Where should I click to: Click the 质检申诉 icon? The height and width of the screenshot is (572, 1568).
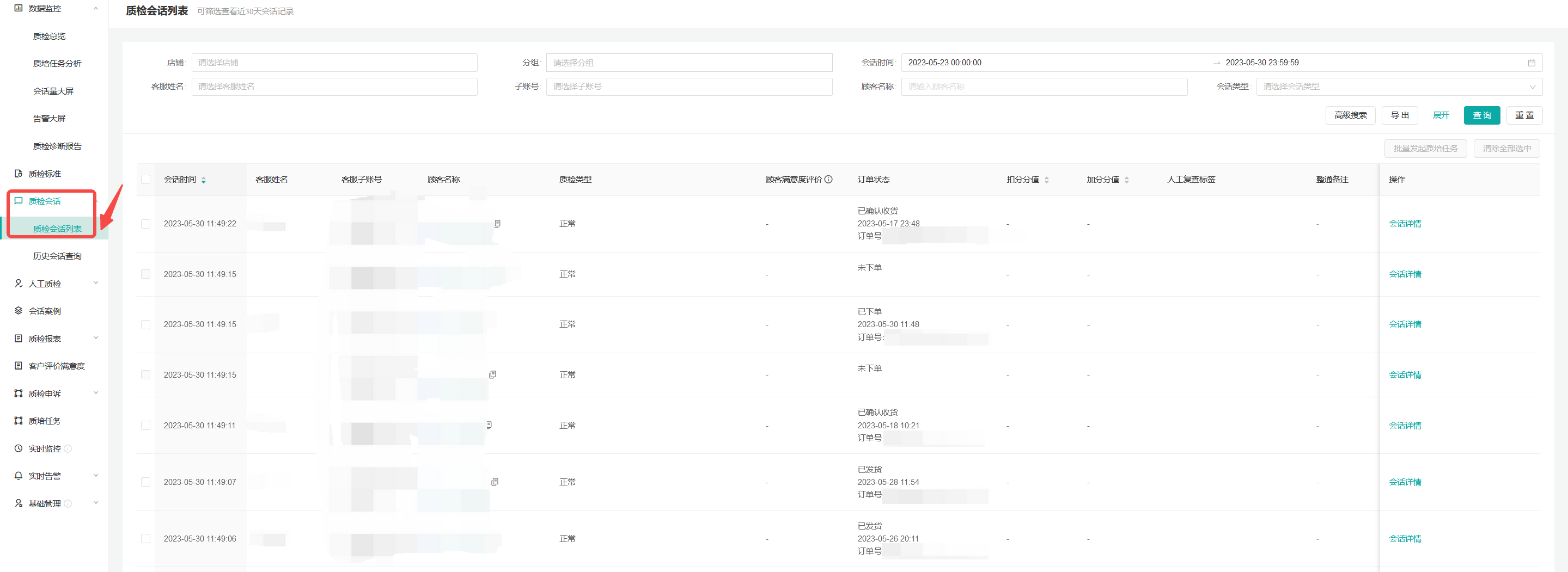point(19,393)
